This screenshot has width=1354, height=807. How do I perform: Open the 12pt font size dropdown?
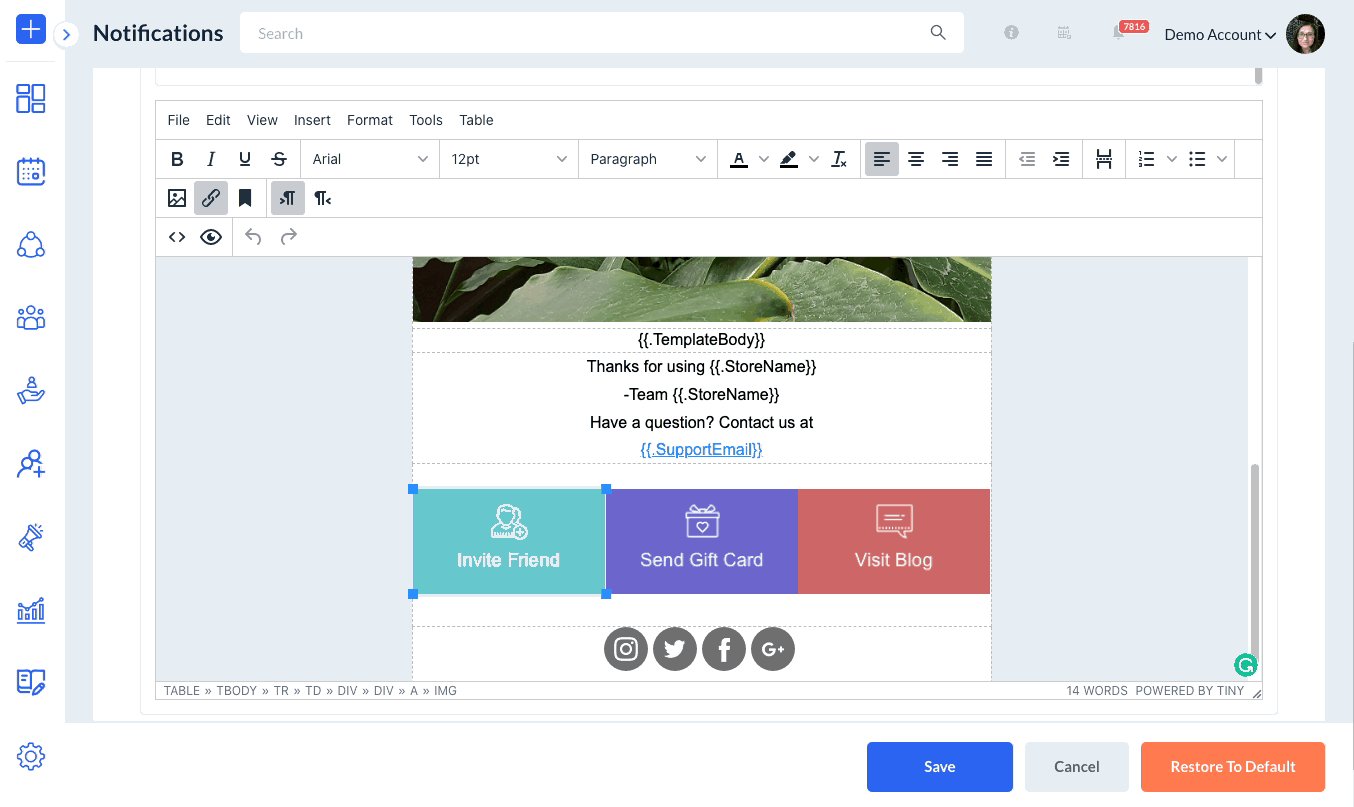click(x=508, y=159)
